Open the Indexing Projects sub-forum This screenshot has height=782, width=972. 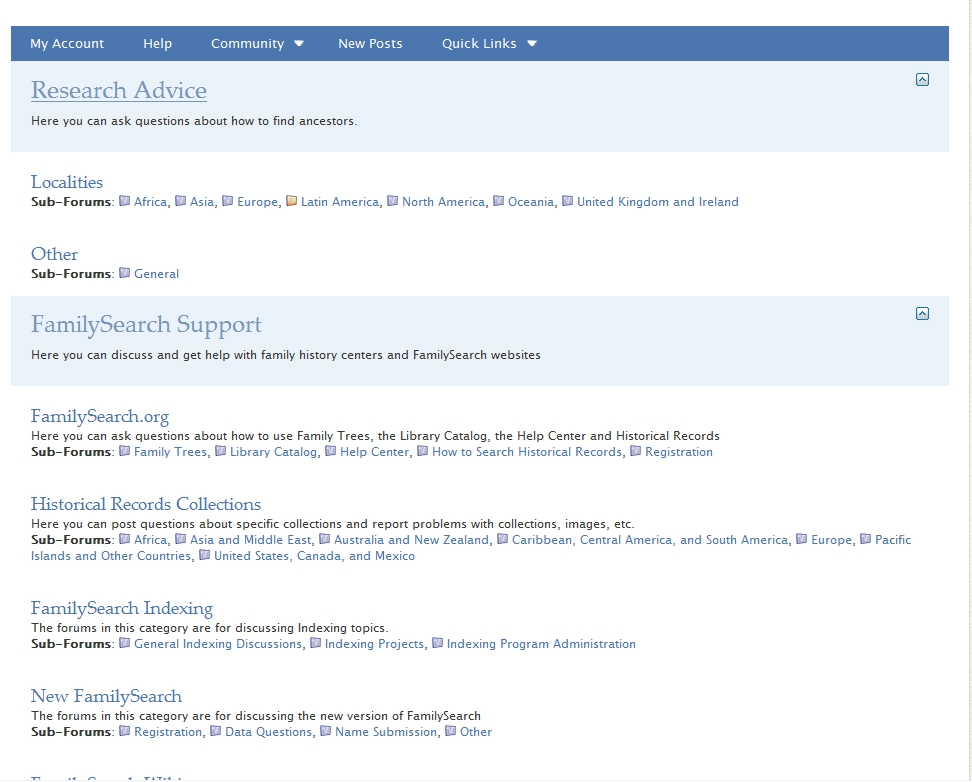click(x=374, y=644)
